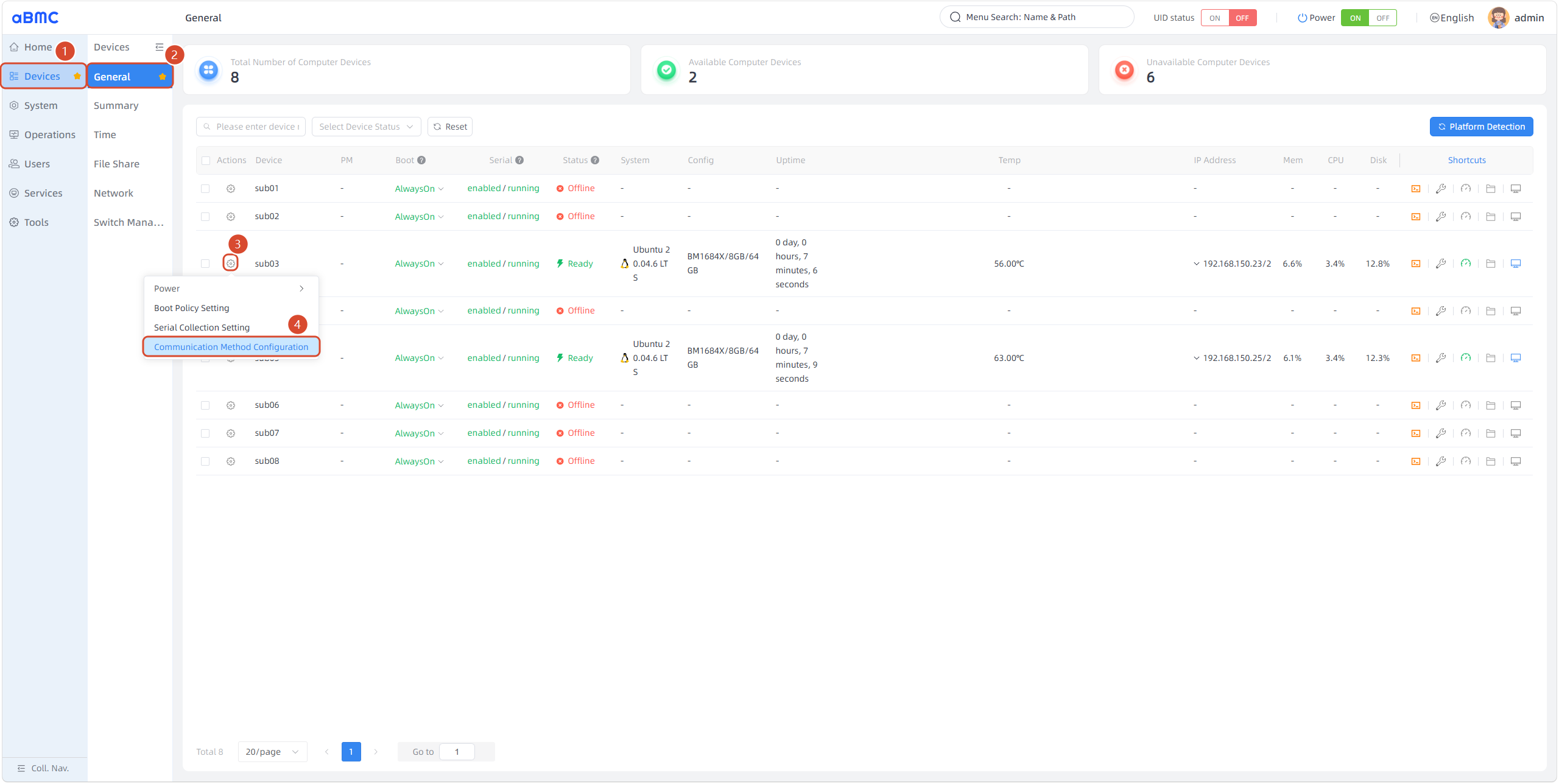
Task: Open the Network submenu item
Action: [113, 193]
